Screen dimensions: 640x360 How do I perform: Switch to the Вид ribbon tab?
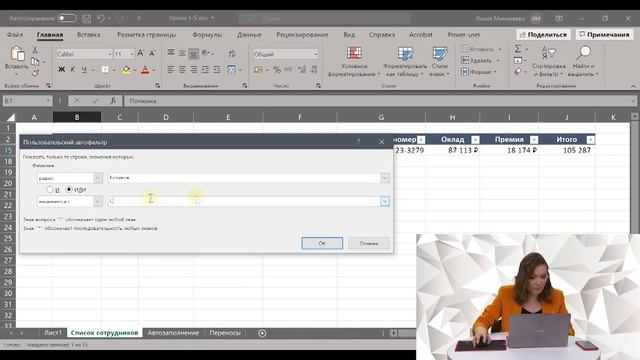(x=349, y=35)
